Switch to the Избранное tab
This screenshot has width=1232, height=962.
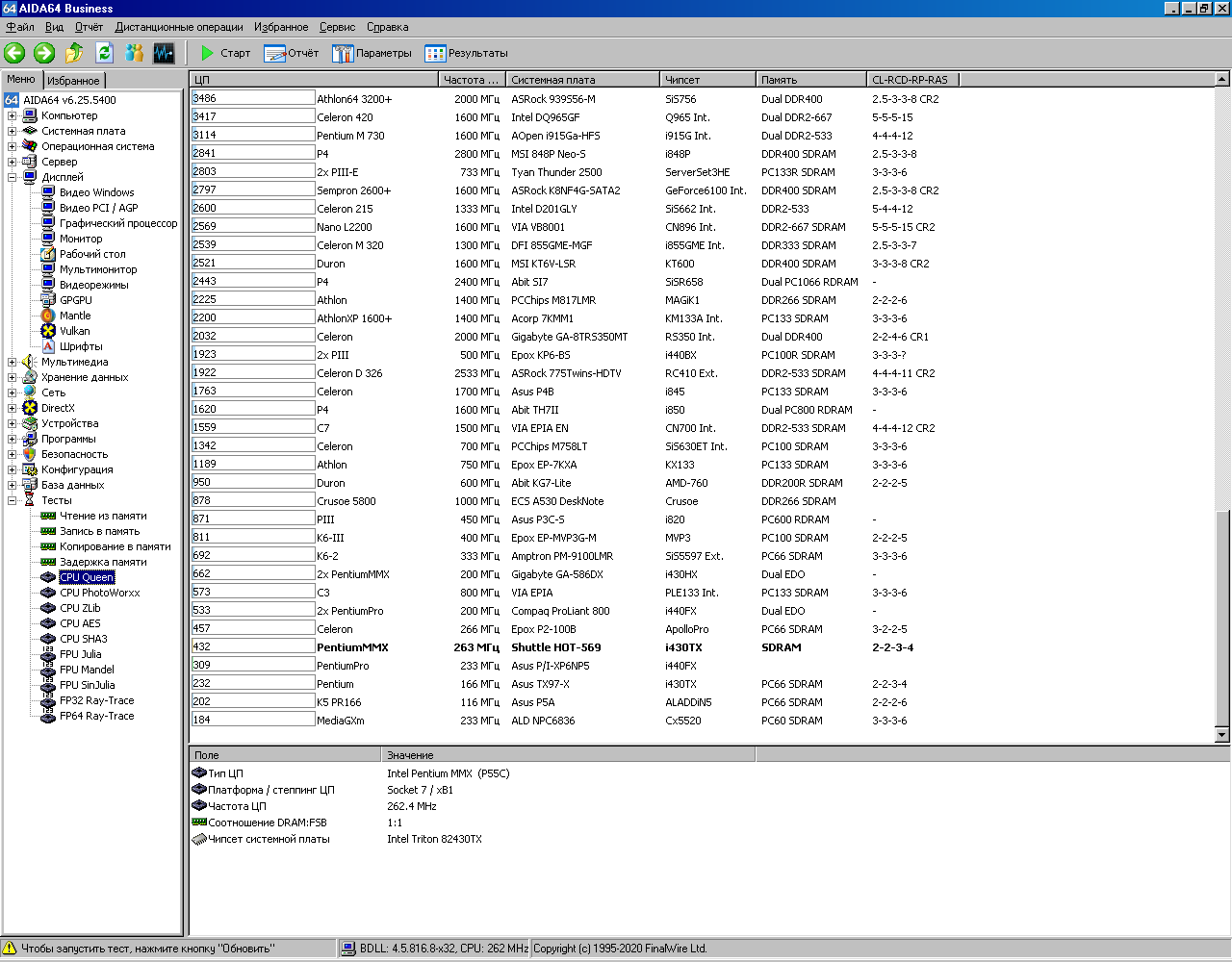coord(73,81)
